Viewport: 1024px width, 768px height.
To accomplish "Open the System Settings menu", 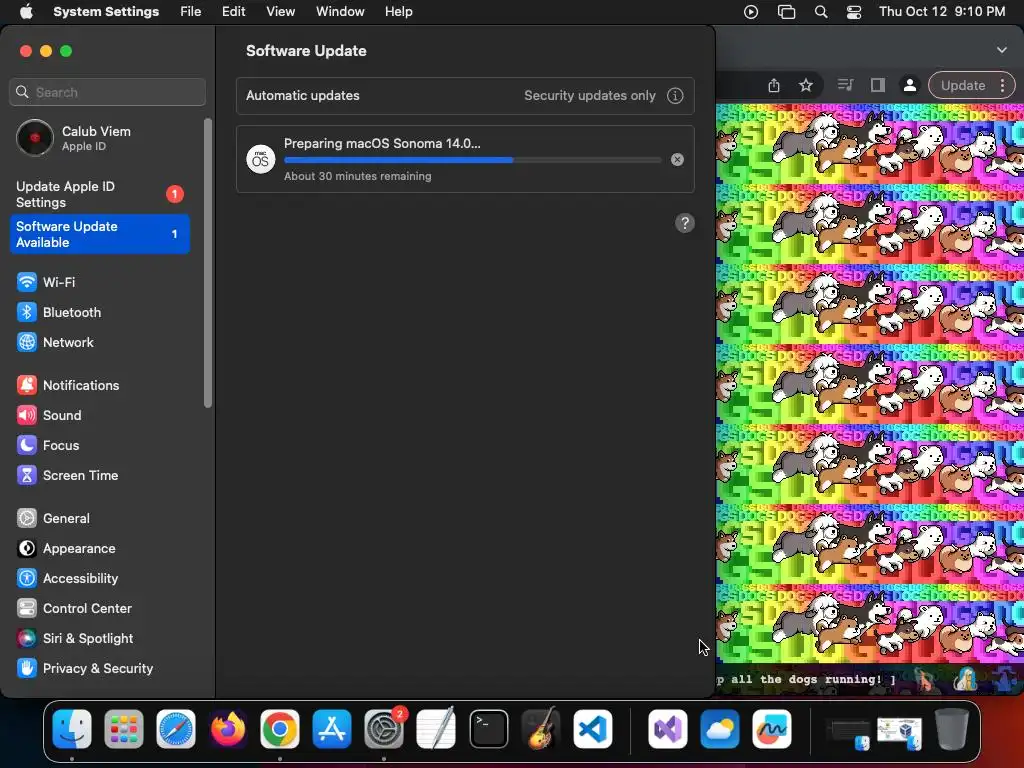I will (x=106, y=12).
